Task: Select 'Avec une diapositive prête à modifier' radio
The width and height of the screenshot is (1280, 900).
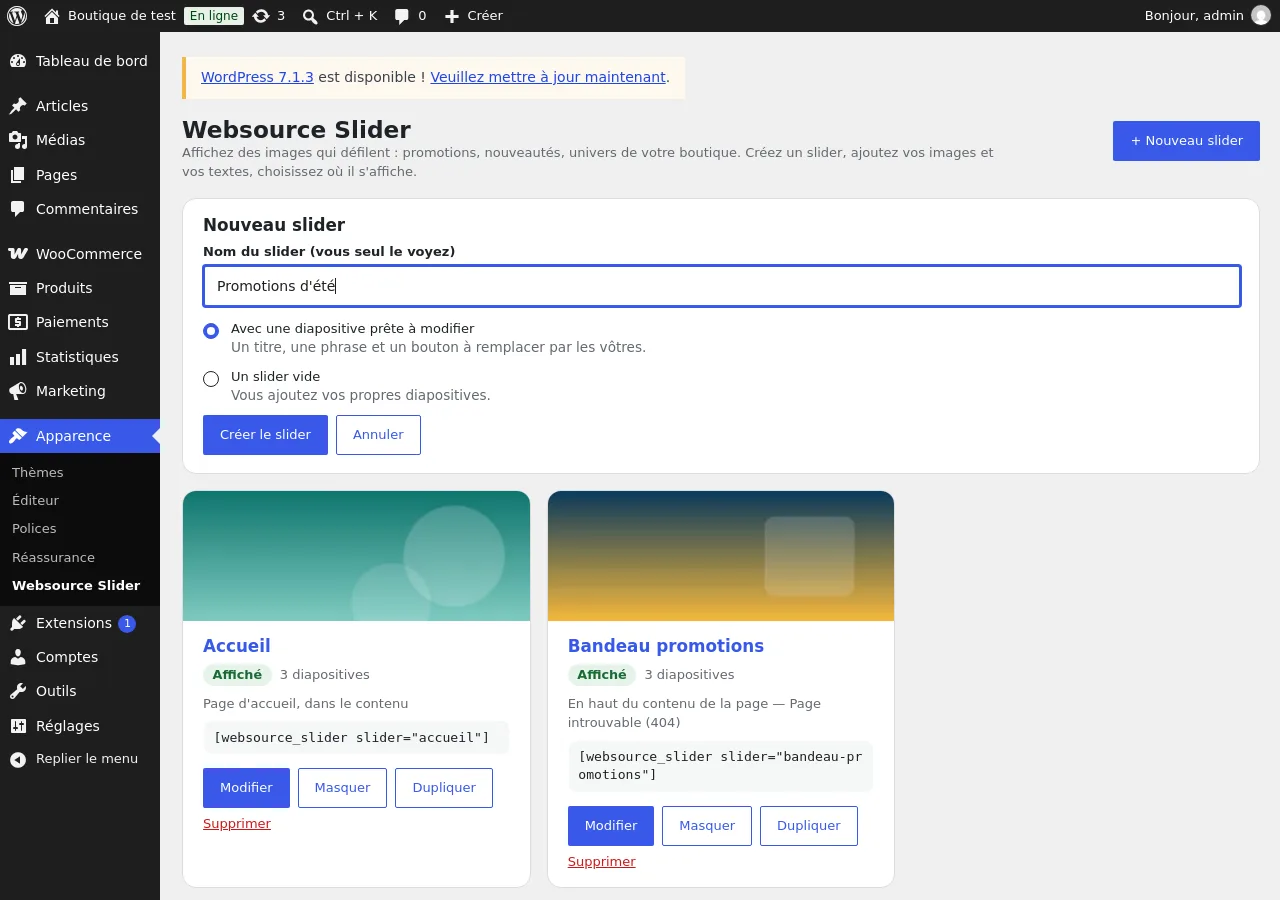Action: pyautogui.click(x=211, y=331)
